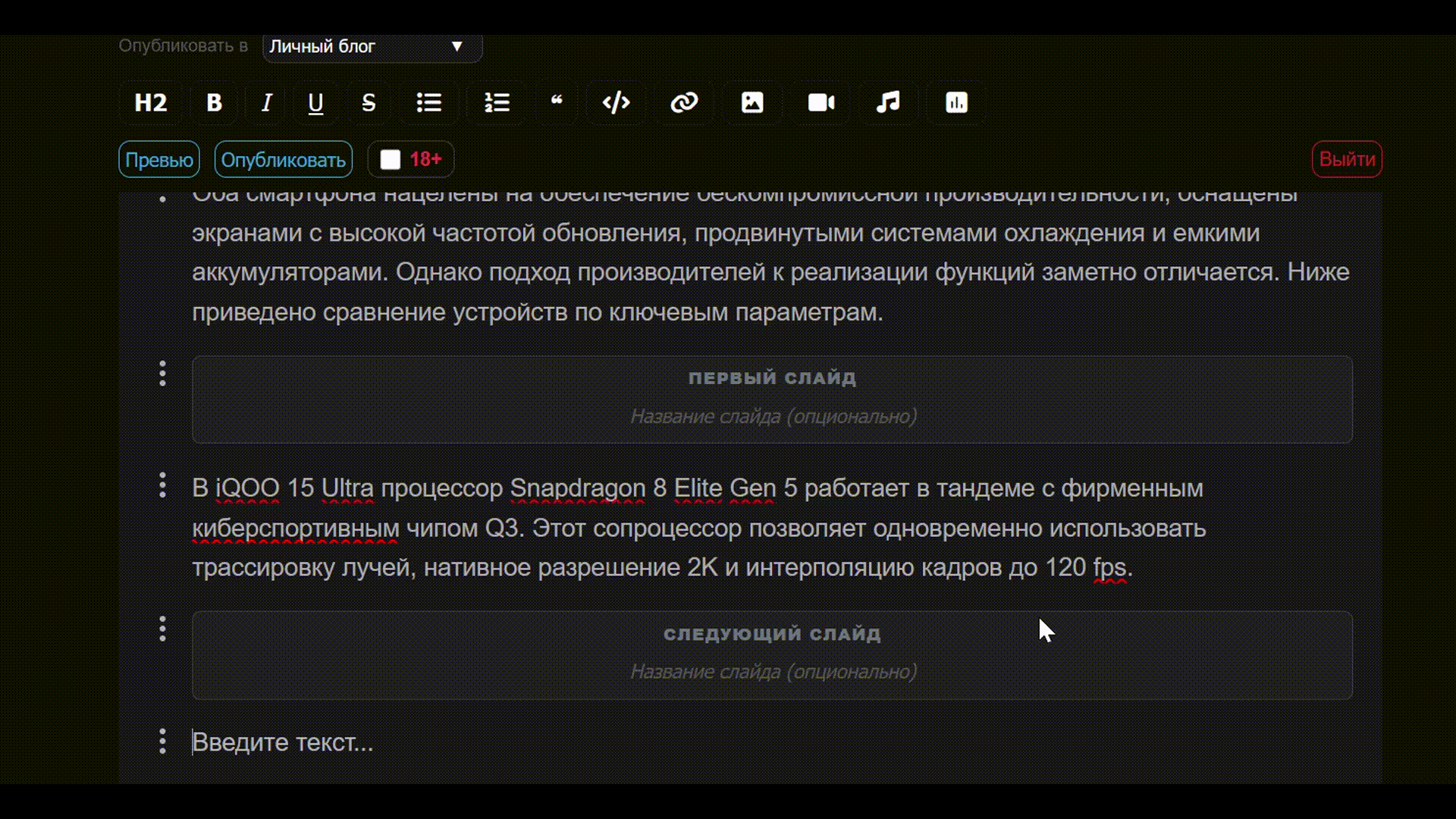This screenshot has height=819, width=1456.
Task: Embed a video in the post
Action: [821, 102]
